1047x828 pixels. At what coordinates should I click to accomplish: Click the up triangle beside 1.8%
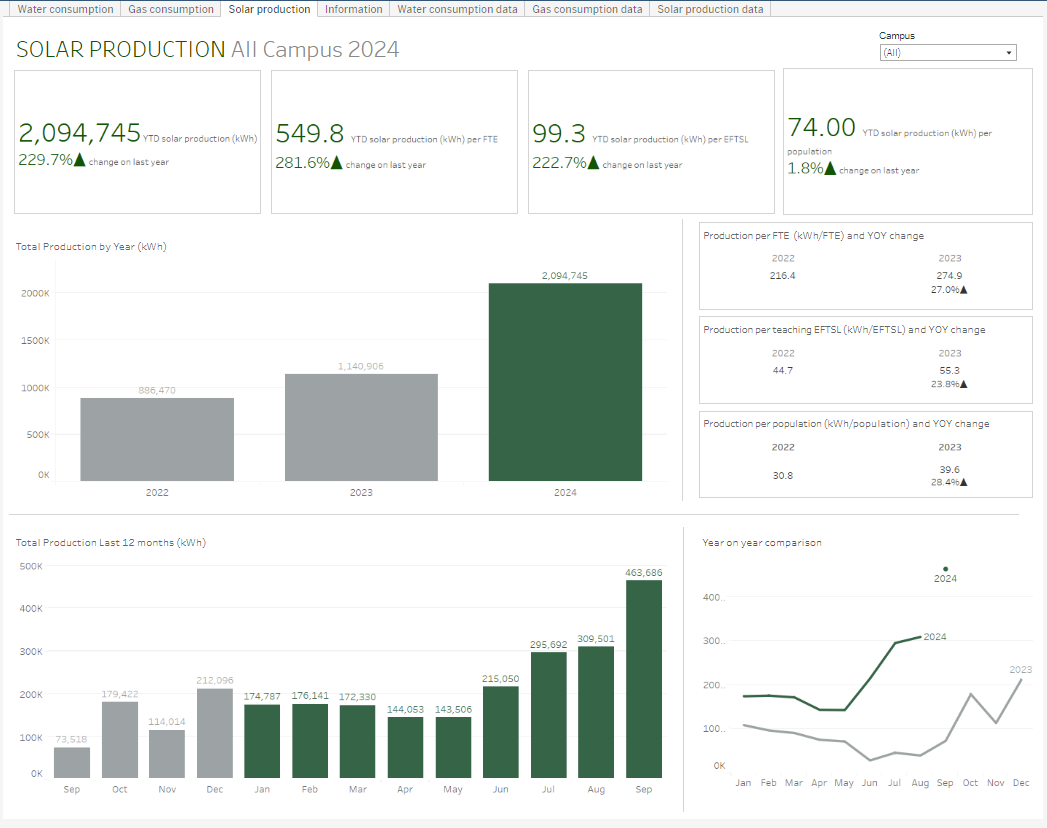830,168
